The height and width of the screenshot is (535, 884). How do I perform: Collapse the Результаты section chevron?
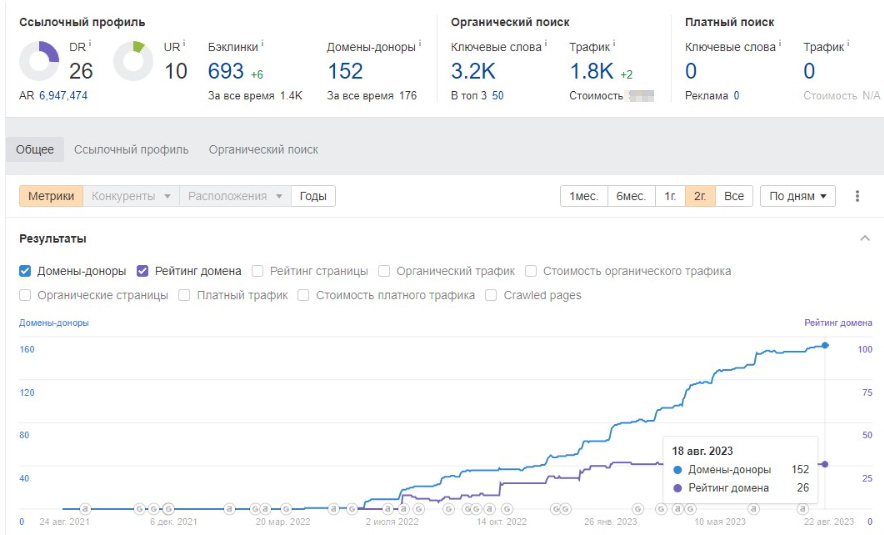tap(864, 238)
